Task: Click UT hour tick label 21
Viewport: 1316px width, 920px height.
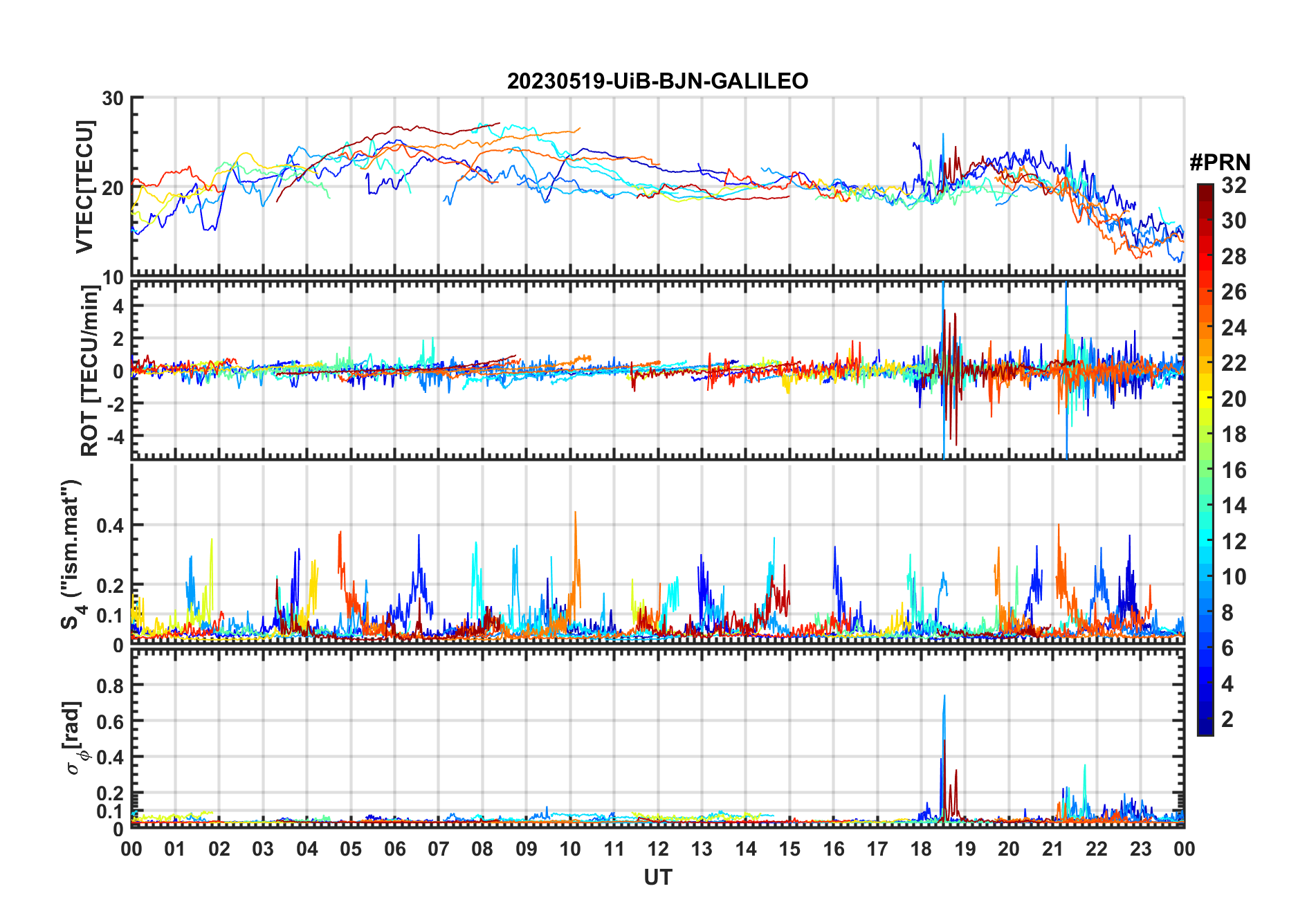Action: tap(1053, 849)
